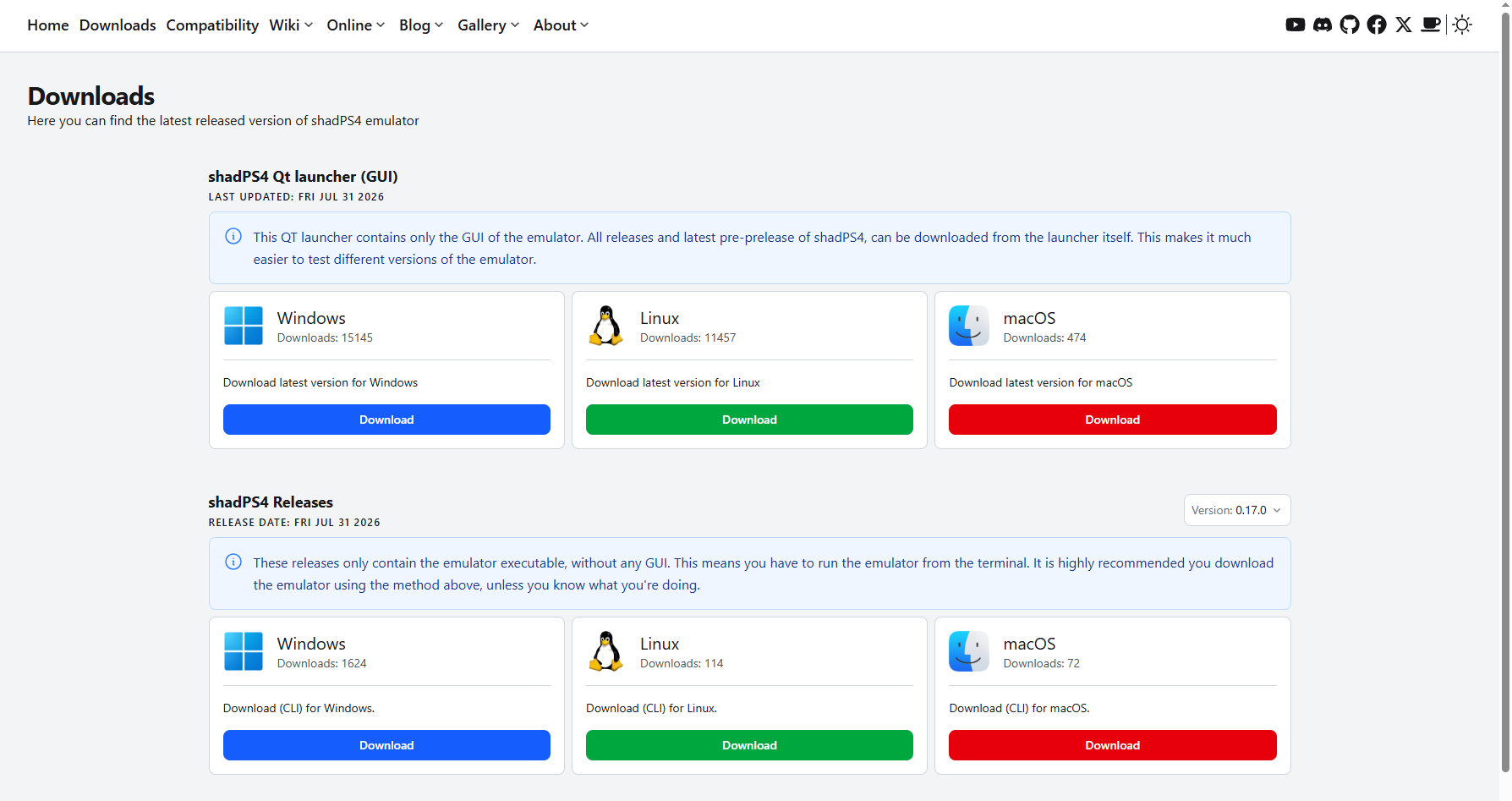1512x801 pixels.
Task: Toggle the light/dark theme sun icon
Action: pos(1462,25)
